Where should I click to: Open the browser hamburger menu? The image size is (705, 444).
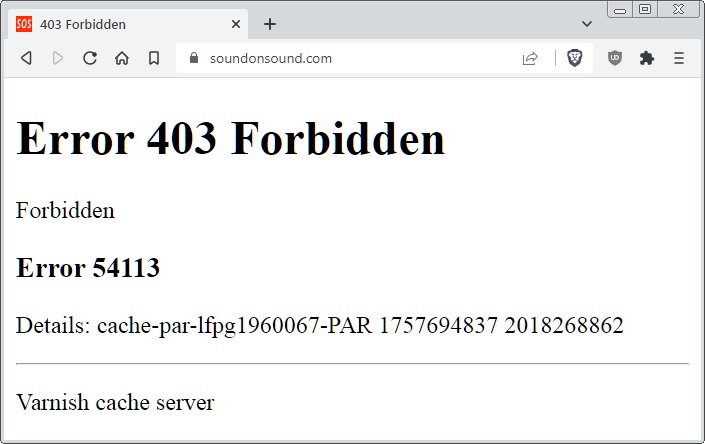tap(679, 58)
